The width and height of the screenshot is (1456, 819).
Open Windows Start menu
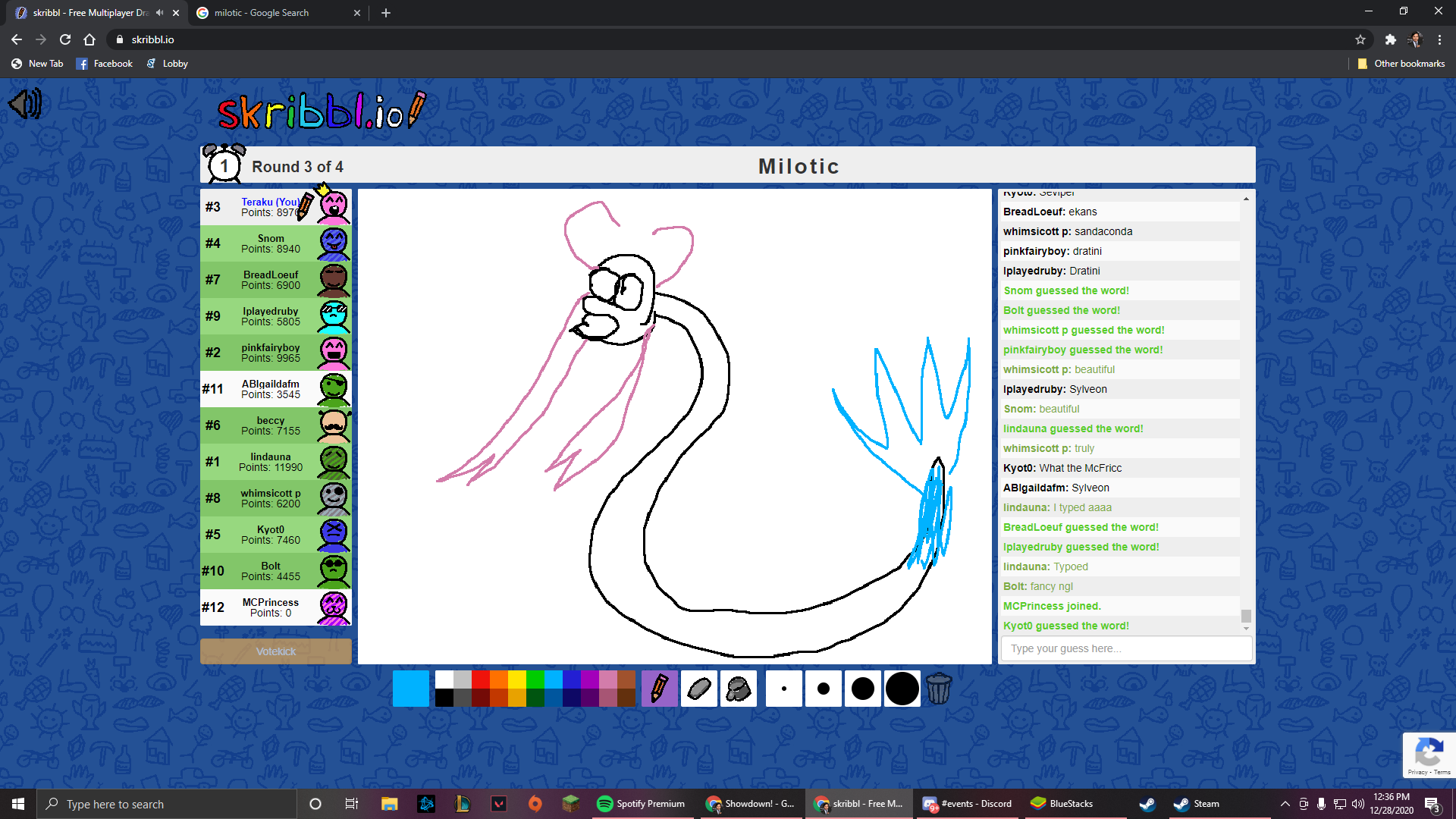[x=18, y=804]
